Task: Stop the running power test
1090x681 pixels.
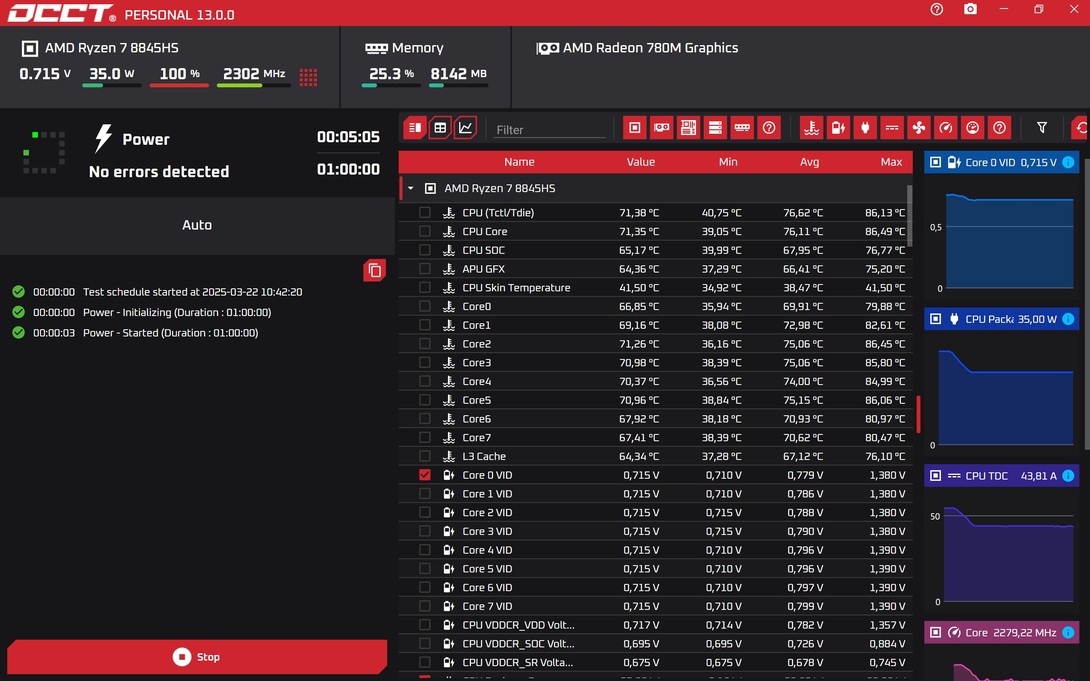Action: coord(197,657)
